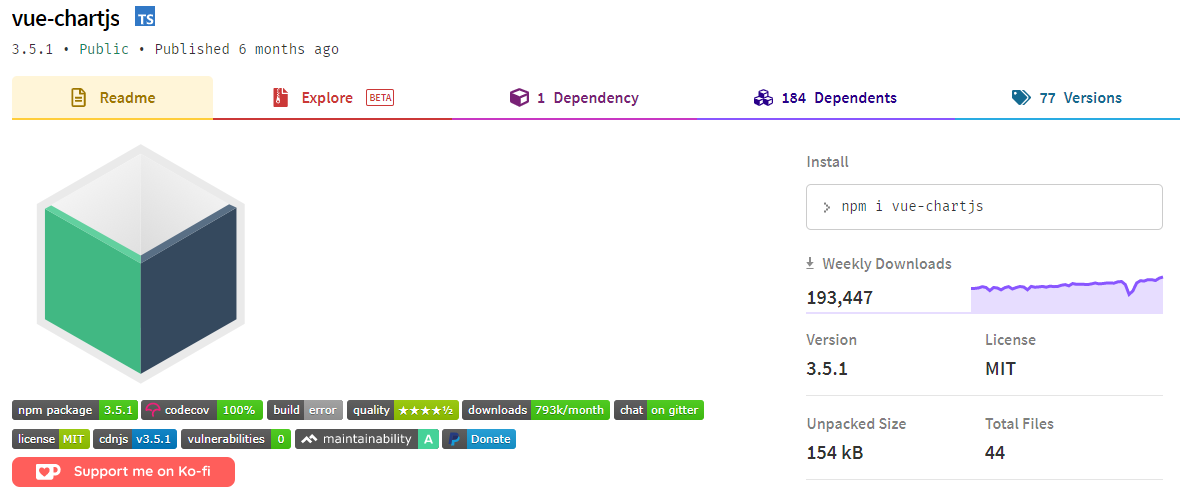View the 184 Dependents tab
Viewport: 1186px width, 492px height.
coord(825,98)
